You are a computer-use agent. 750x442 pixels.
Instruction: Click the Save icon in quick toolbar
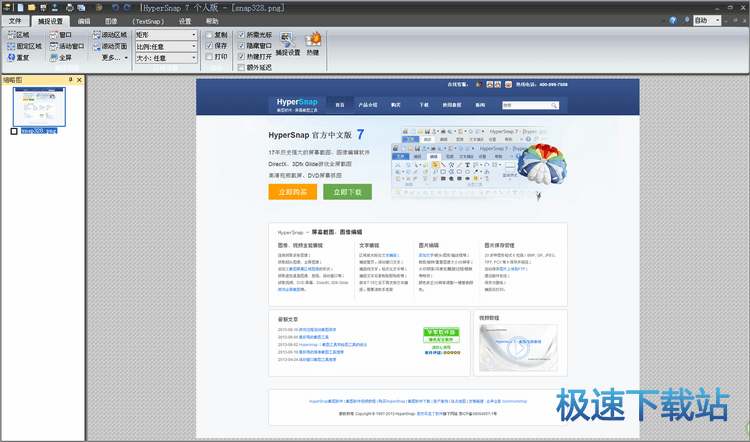click(x=44, y=7)
